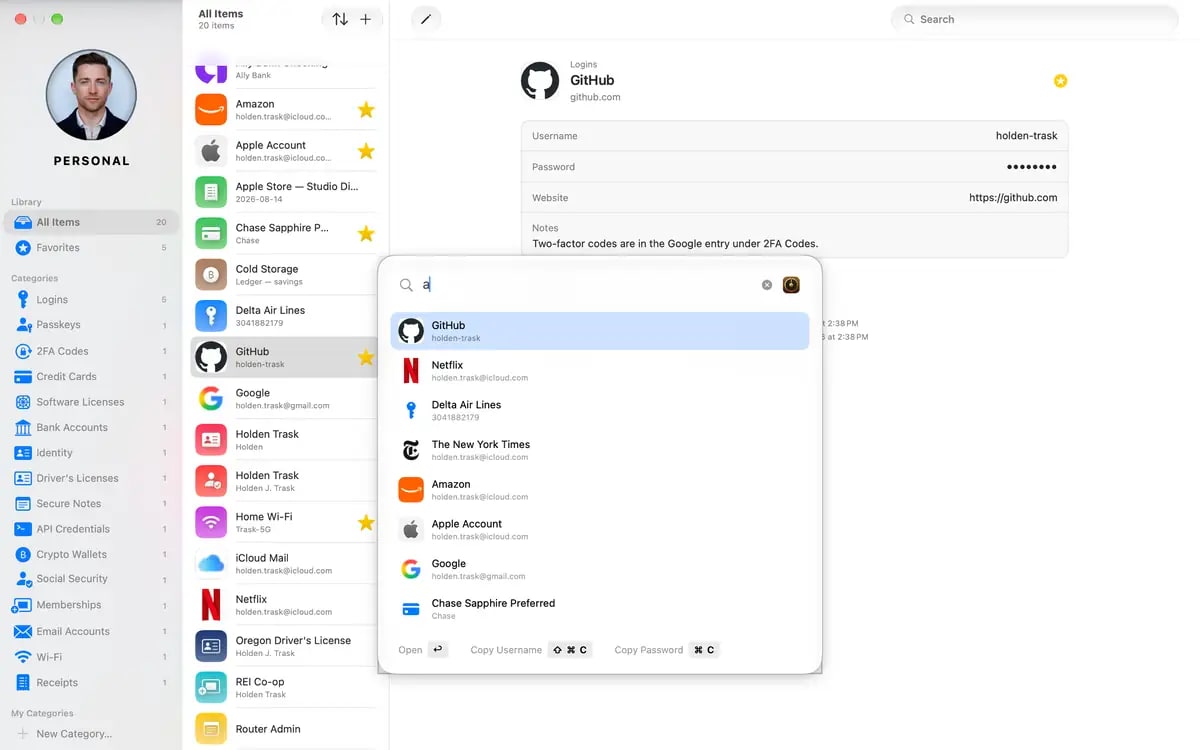Select iCloud Mail item
This screenshot has height=750, width=1200.
point(286,564)
